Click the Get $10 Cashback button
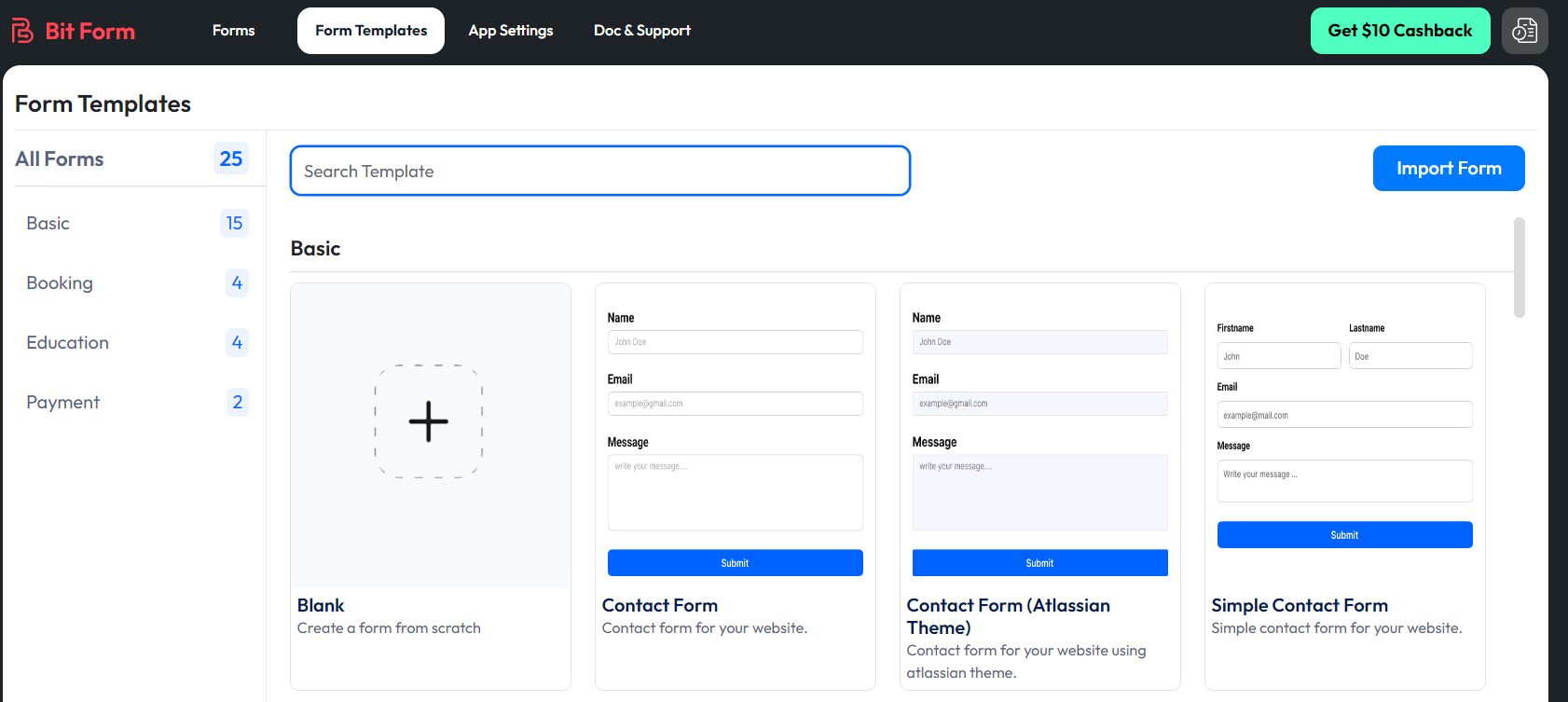1568x702 pixels. pyautogui.click(x=1399, y=31)
